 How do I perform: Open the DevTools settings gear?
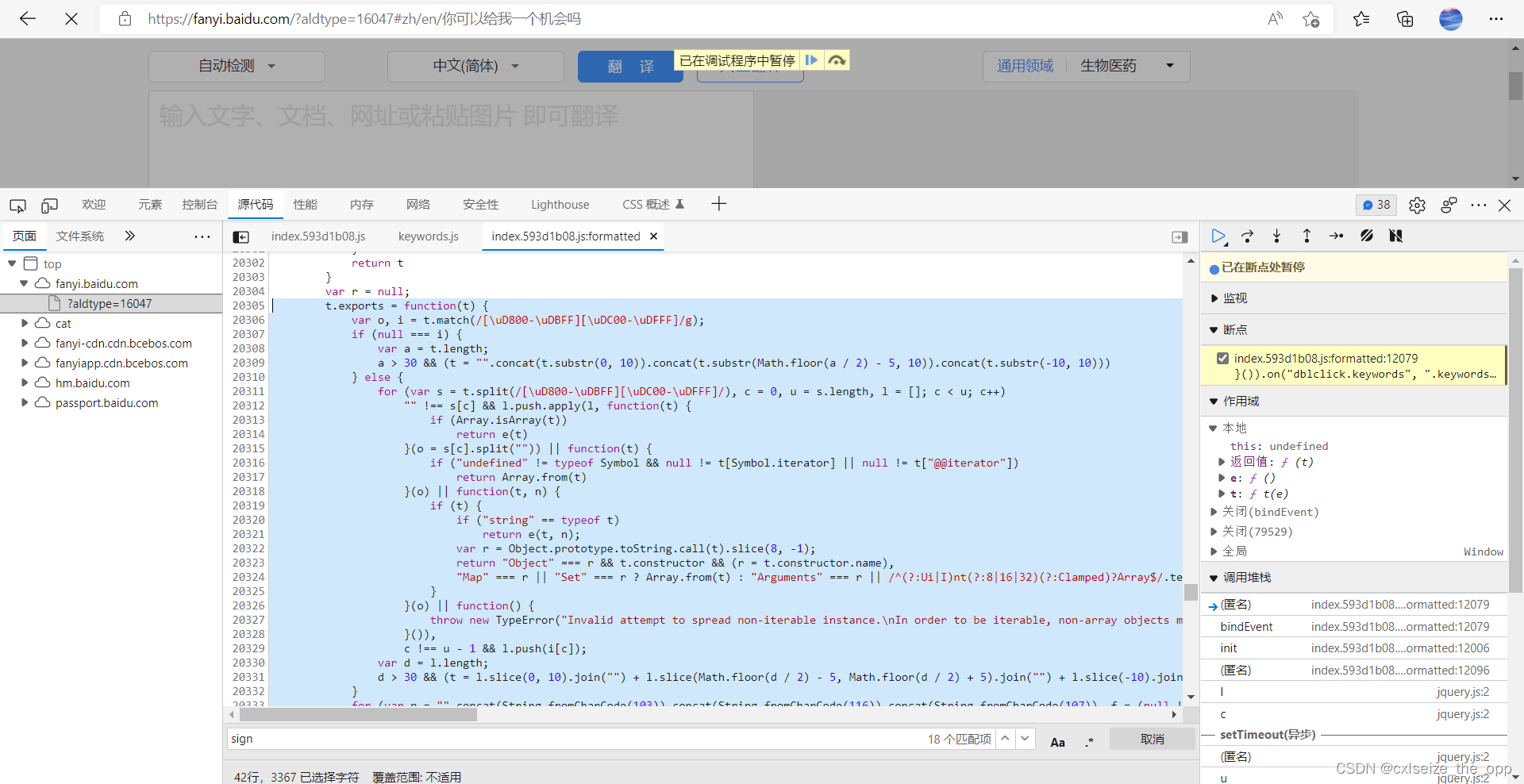[x=1417, y=205]
